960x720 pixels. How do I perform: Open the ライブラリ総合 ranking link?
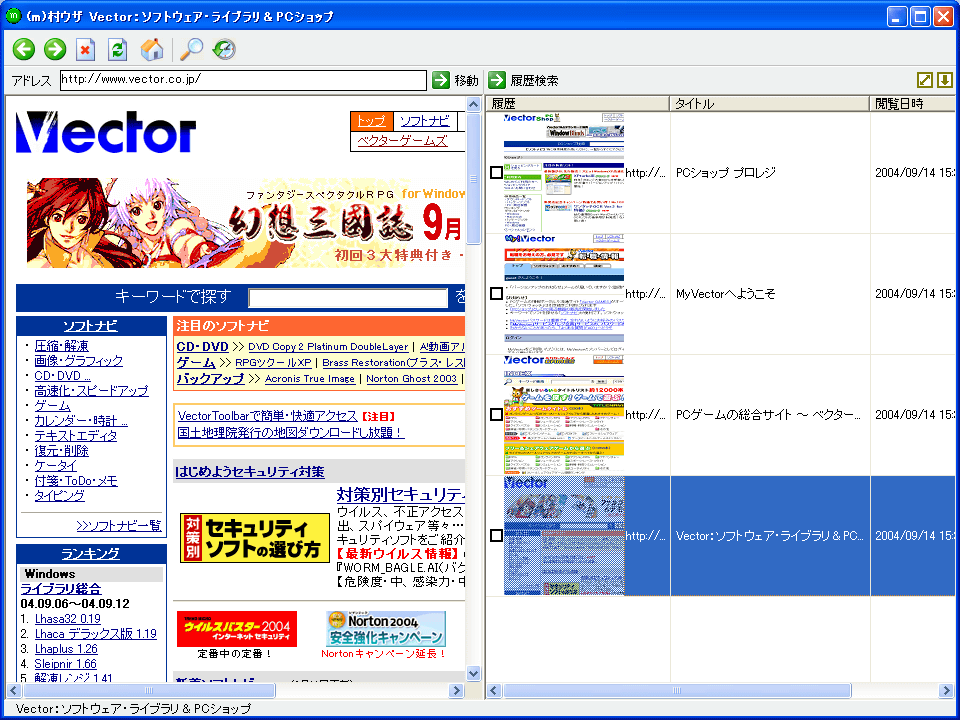pos(61,588)
